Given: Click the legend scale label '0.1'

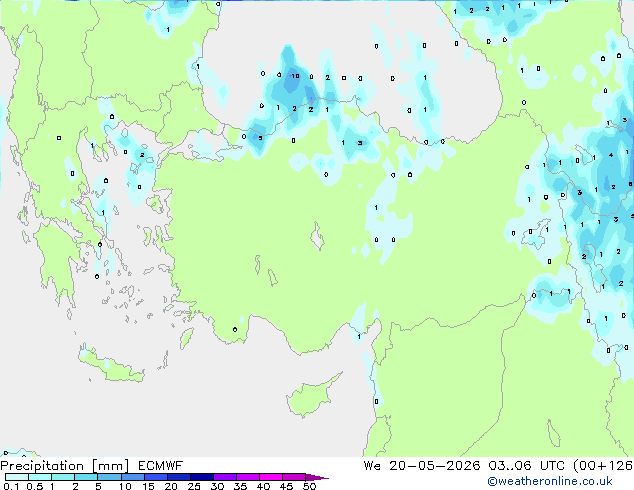Looking at the screenshot, I should [x=11, y=486].
